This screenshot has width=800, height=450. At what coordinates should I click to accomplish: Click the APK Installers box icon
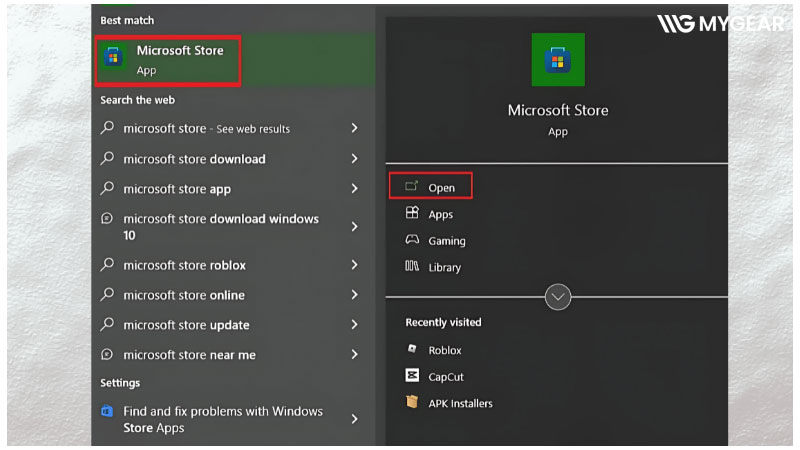(412, 402)
